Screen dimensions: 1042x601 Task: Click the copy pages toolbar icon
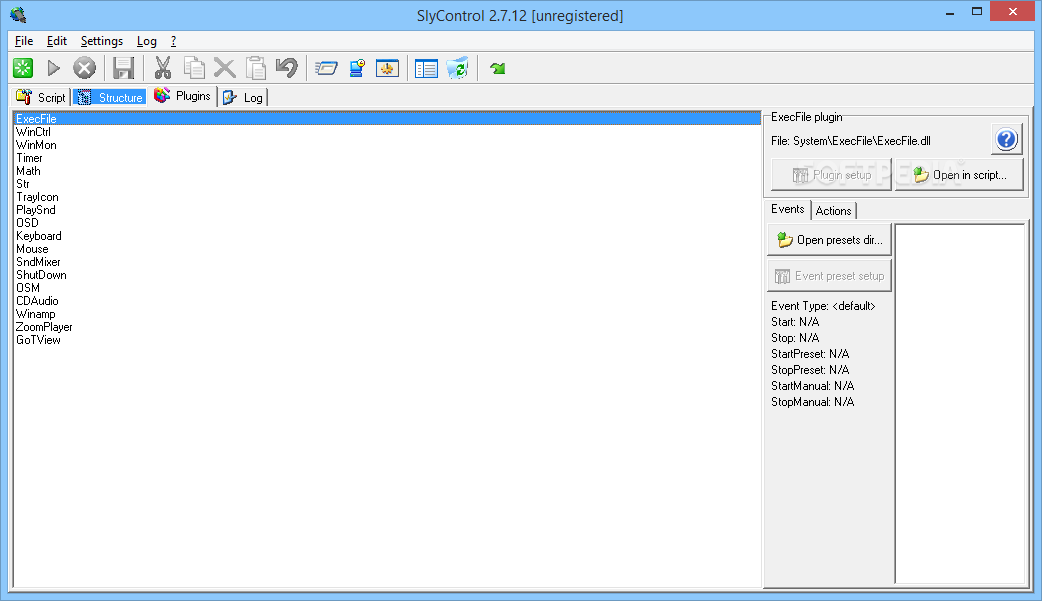point(194,68)
